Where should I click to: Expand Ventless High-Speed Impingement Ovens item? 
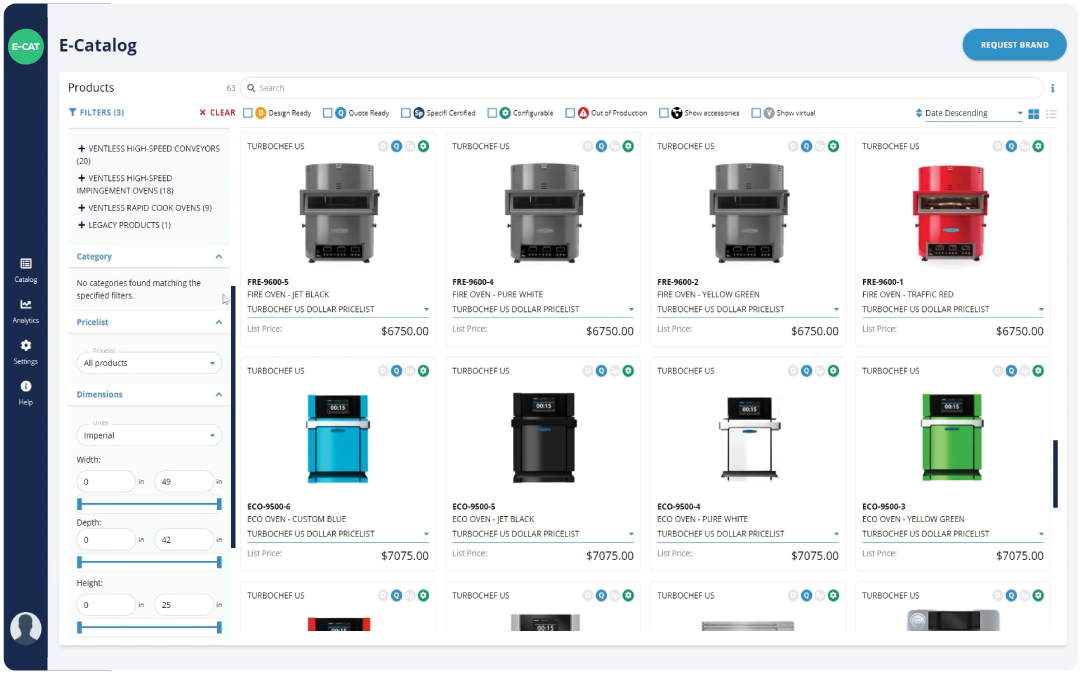click(81, 178)
